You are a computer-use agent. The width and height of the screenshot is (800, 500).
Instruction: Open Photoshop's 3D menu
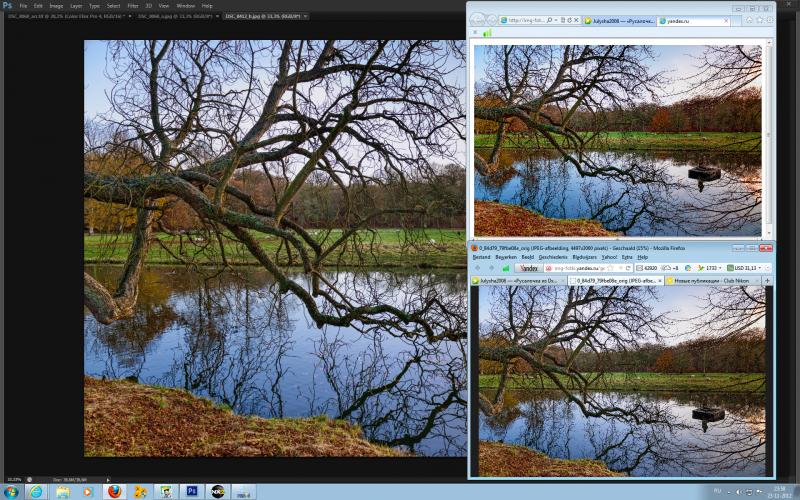148,6
